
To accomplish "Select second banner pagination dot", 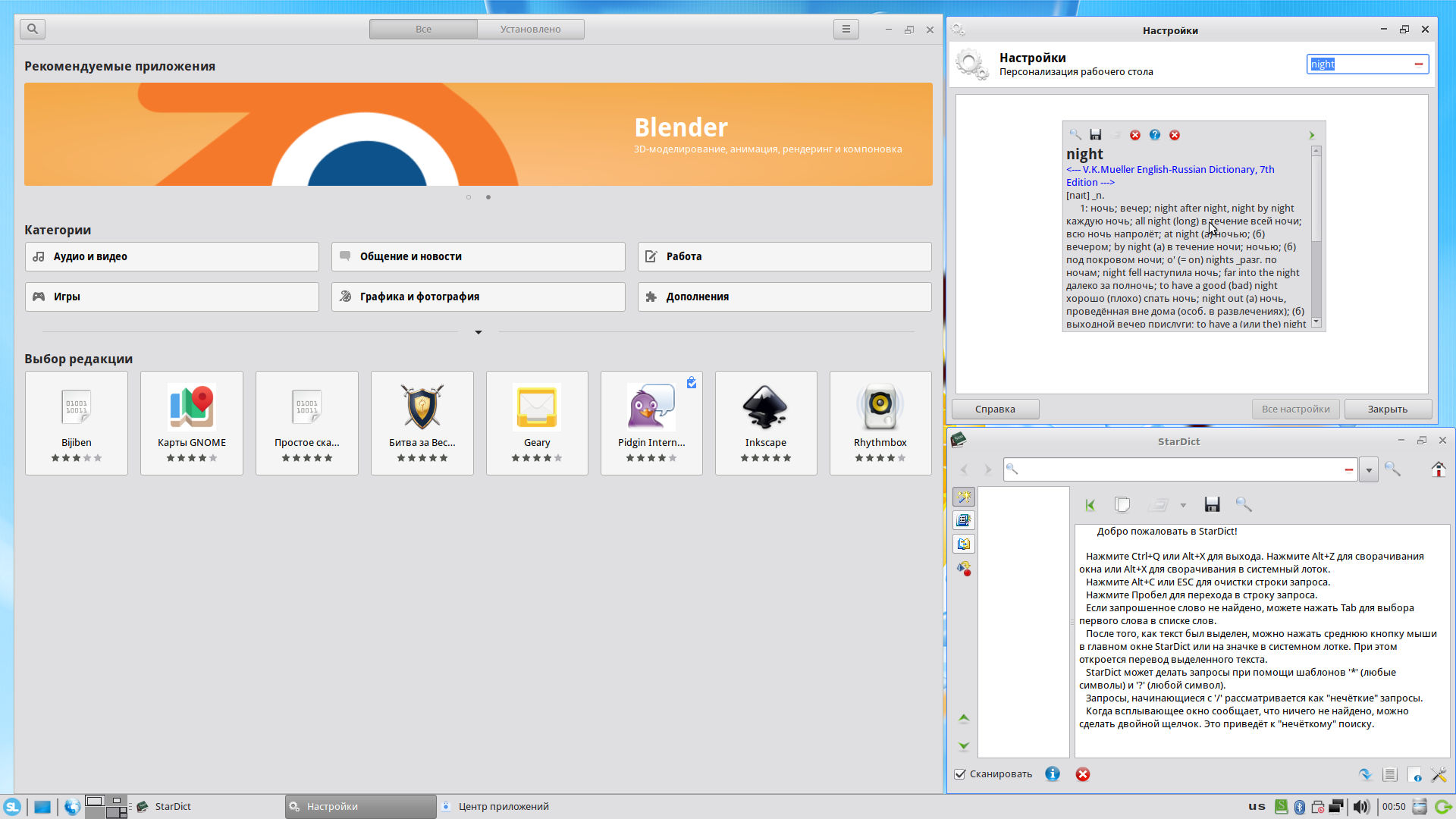I will coord(488,197).
